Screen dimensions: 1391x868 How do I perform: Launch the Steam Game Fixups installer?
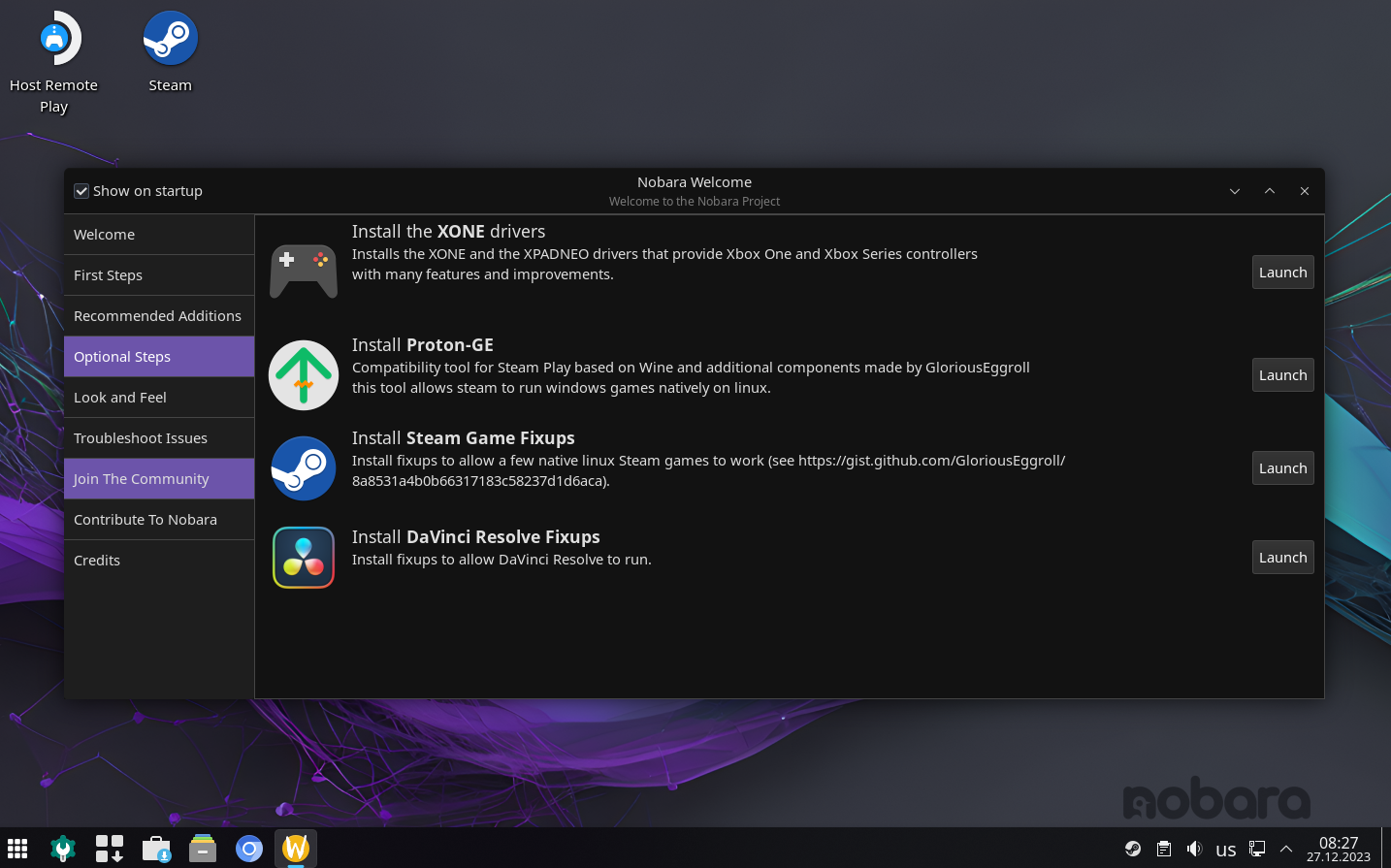point(1282,468)
